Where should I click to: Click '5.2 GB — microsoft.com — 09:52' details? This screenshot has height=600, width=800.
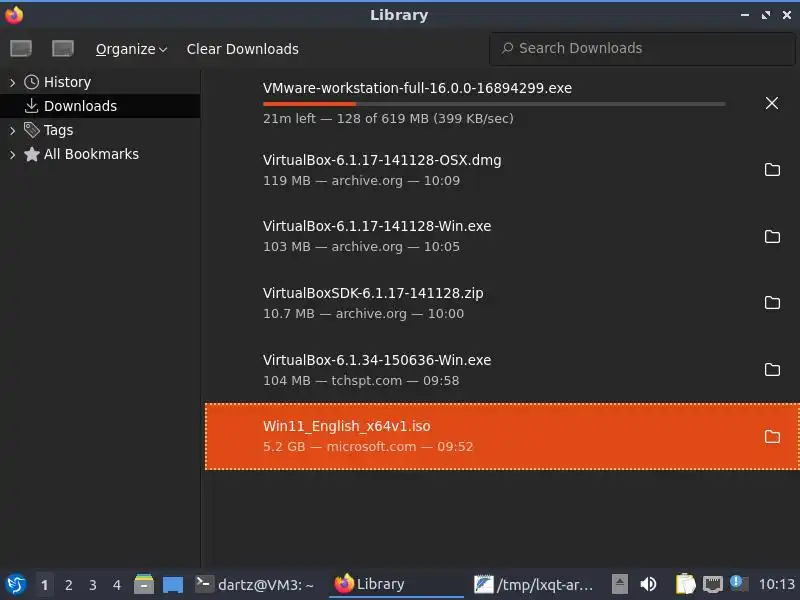point(368,447)
